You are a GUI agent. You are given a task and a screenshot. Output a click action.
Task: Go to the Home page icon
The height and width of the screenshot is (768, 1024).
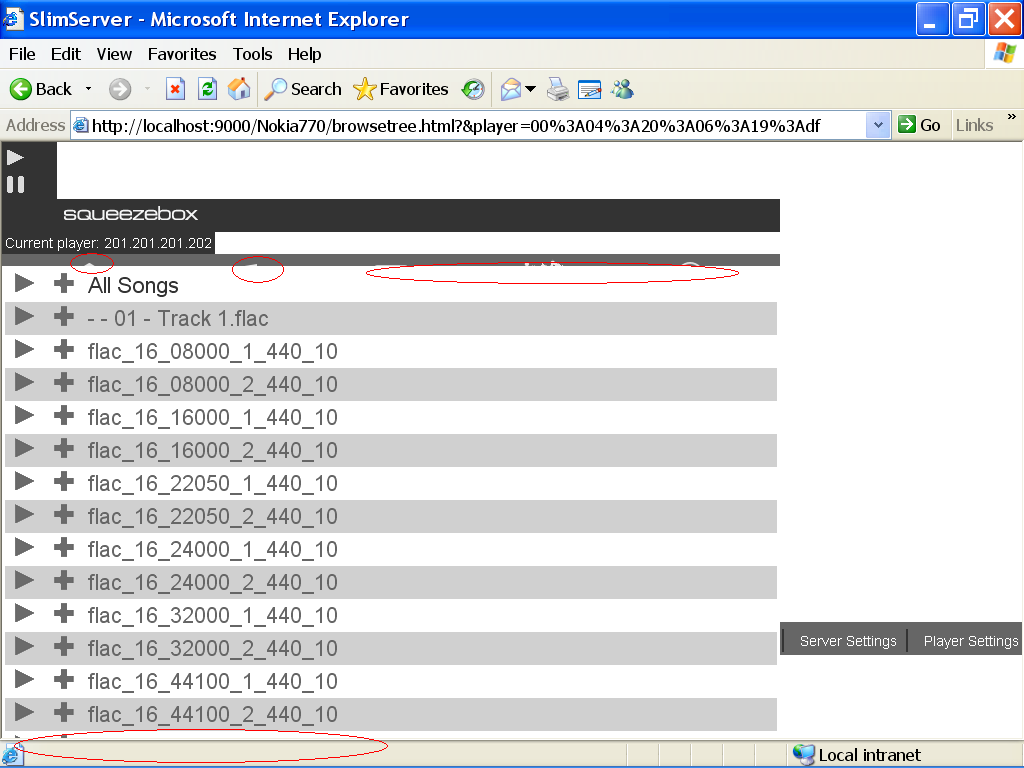(239, 89)
